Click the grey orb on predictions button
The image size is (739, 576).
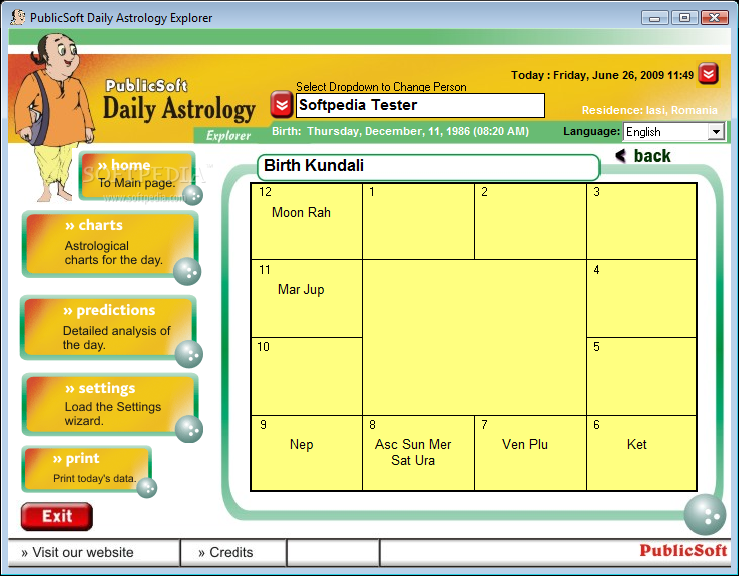click(189, 354)
